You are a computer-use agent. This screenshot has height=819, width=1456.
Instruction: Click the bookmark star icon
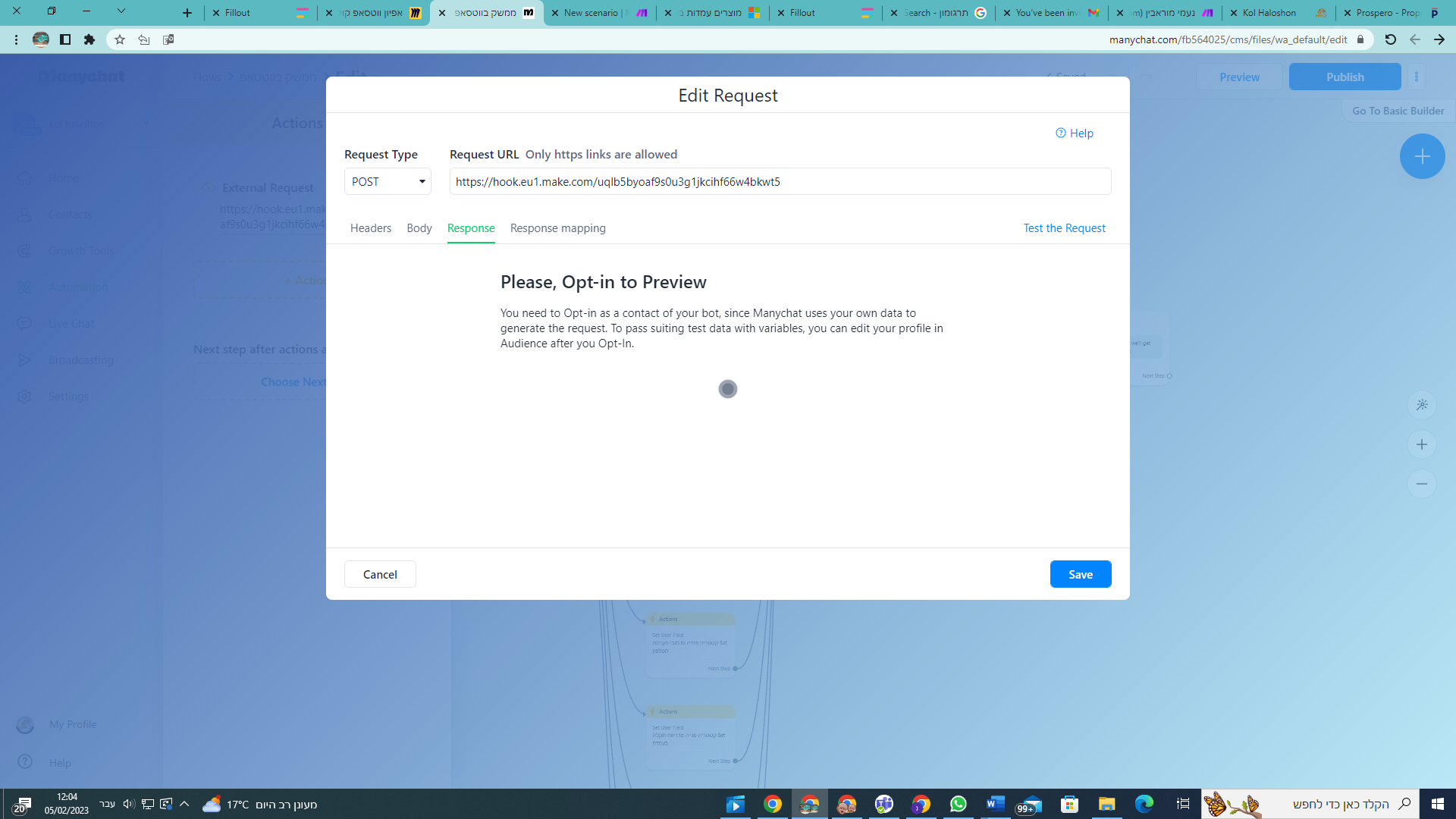[120, 39]
